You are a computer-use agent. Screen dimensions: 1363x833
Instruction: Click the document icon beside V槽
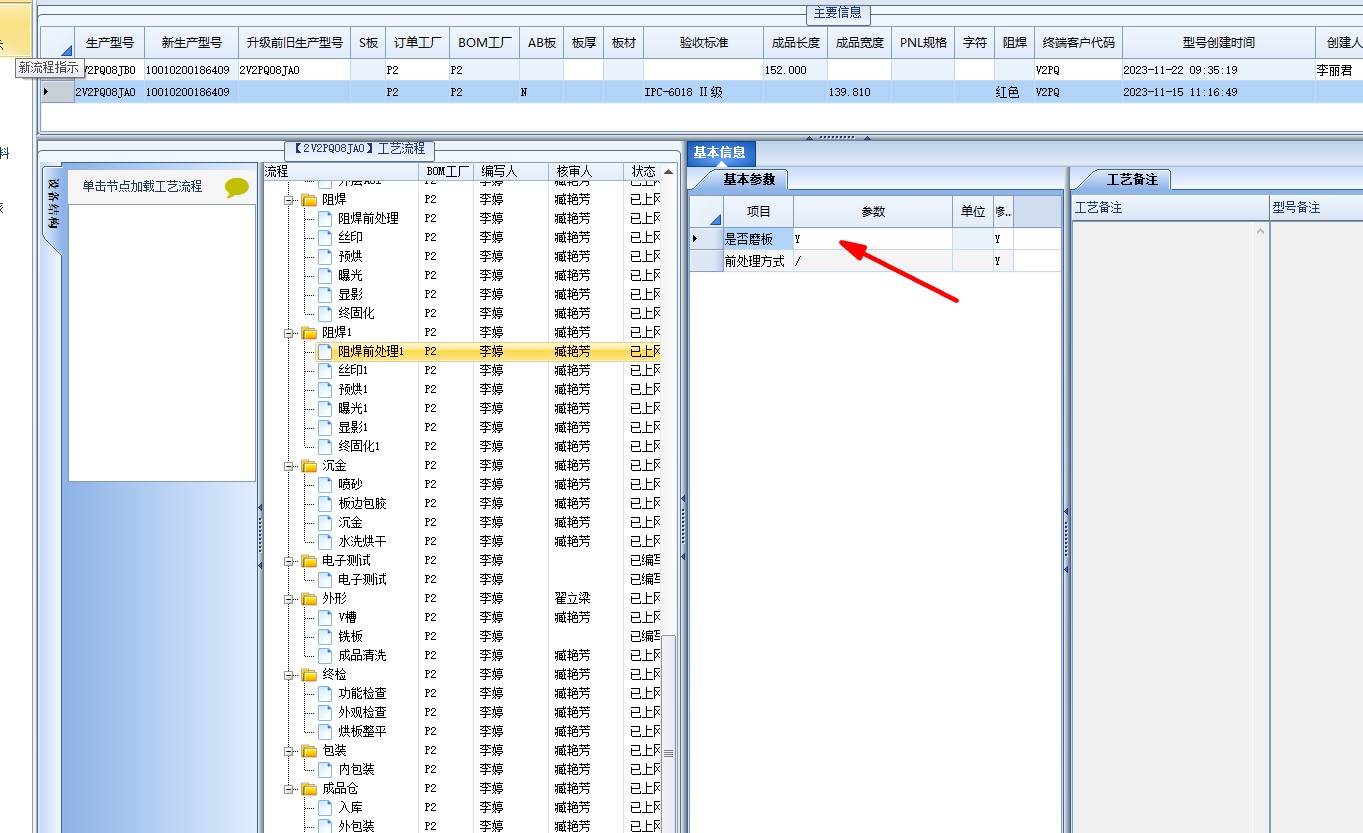pyautogui.click(x=325, y=618)
